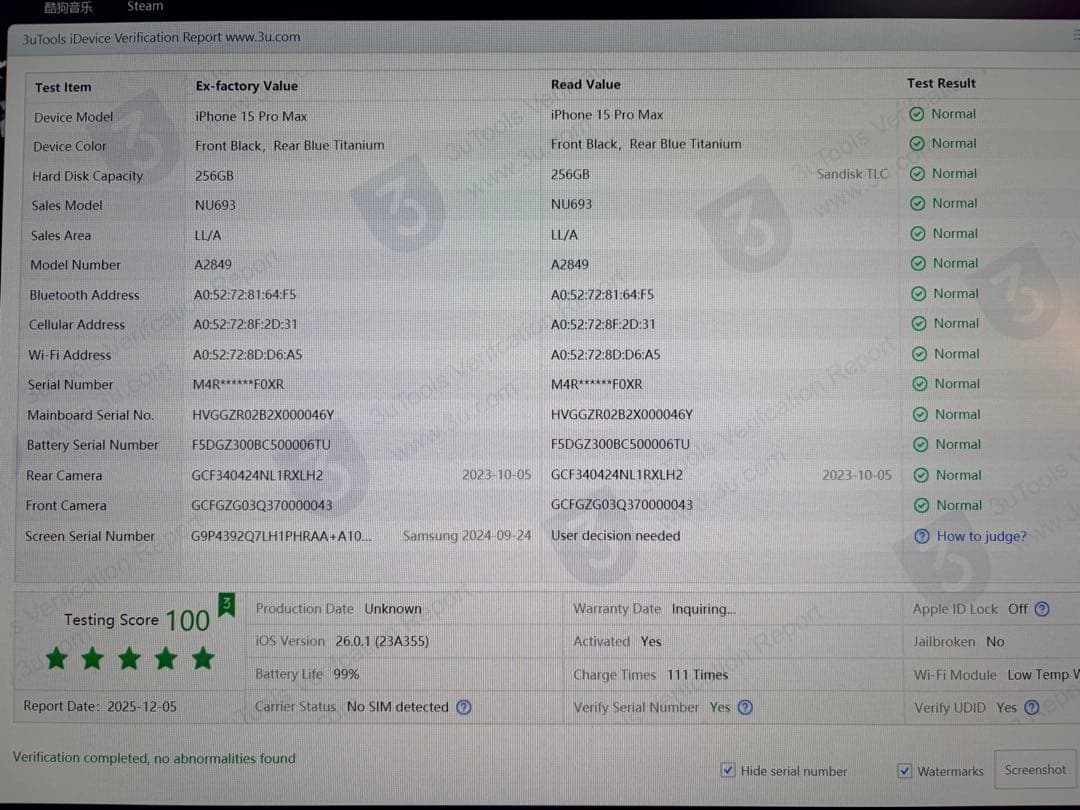
Task: Click the green check icon for Mainboard Serial No.
Action: (x=920, y=415)
